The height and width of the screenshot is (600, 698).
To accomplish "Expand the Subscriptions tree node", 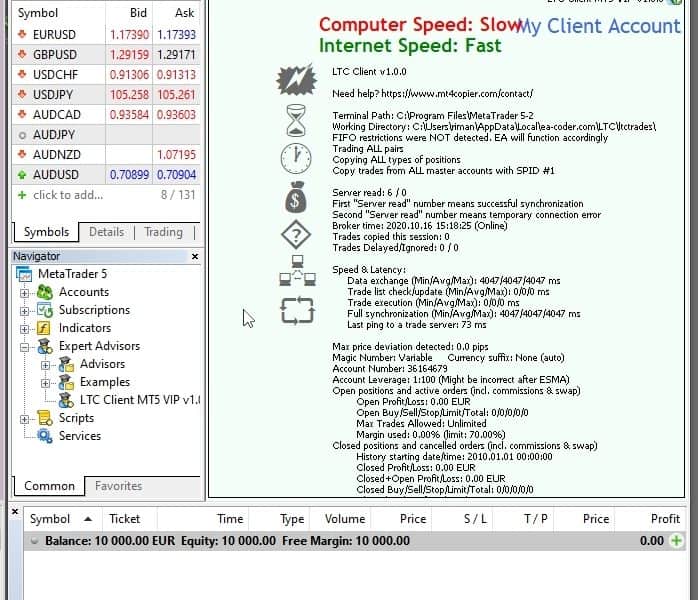I will pos(24,311).
